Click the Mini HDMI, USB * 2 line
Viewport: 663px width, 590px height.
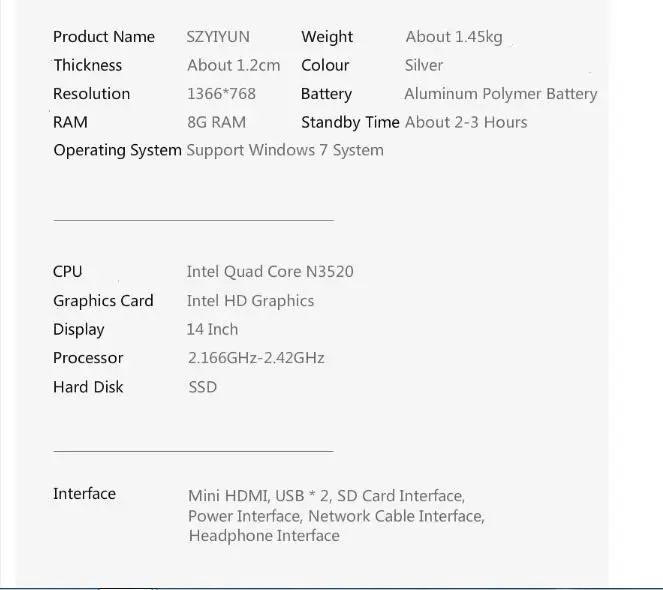pos(326,496)
